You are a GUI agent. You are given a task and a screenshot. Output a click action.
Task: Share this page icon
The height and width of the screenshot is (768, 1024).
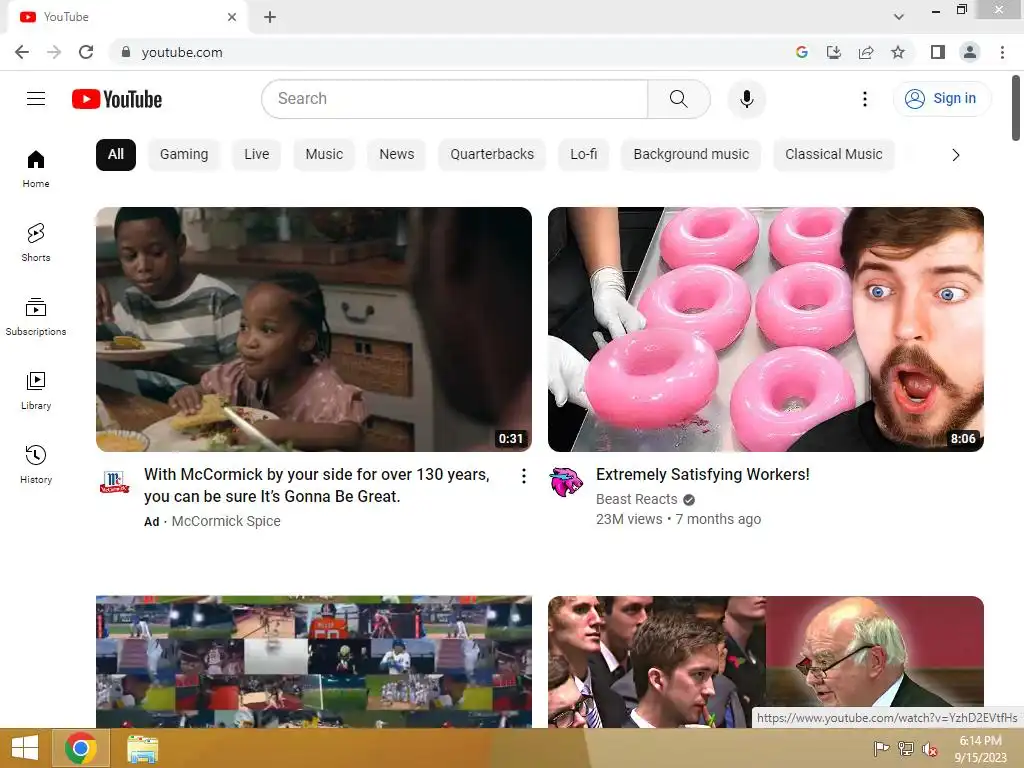click(866, 52)
